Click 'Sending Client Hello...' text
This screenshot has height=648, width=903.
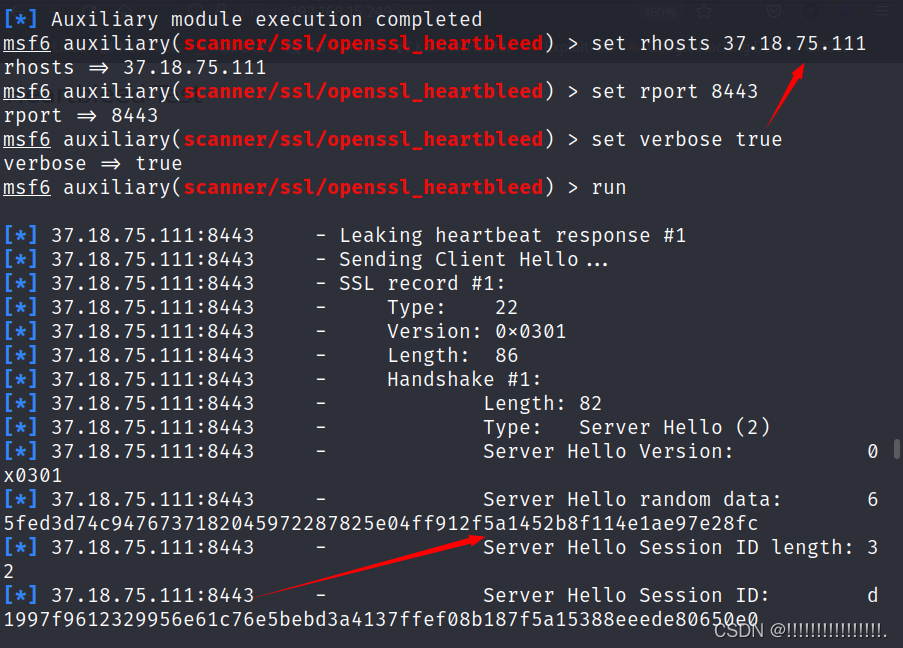point(473,260)
